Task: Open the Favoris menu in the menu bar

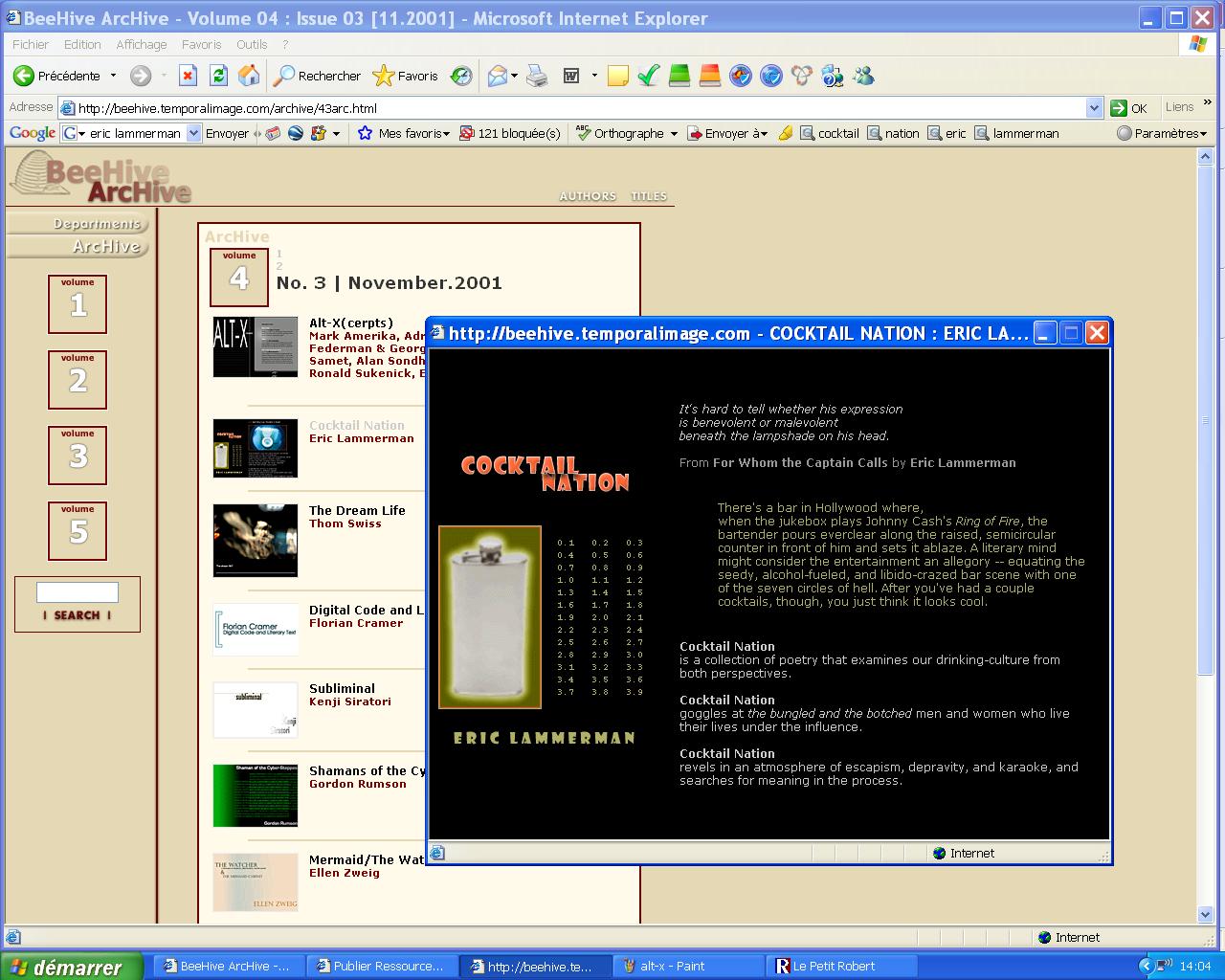Action: [201, 44]
